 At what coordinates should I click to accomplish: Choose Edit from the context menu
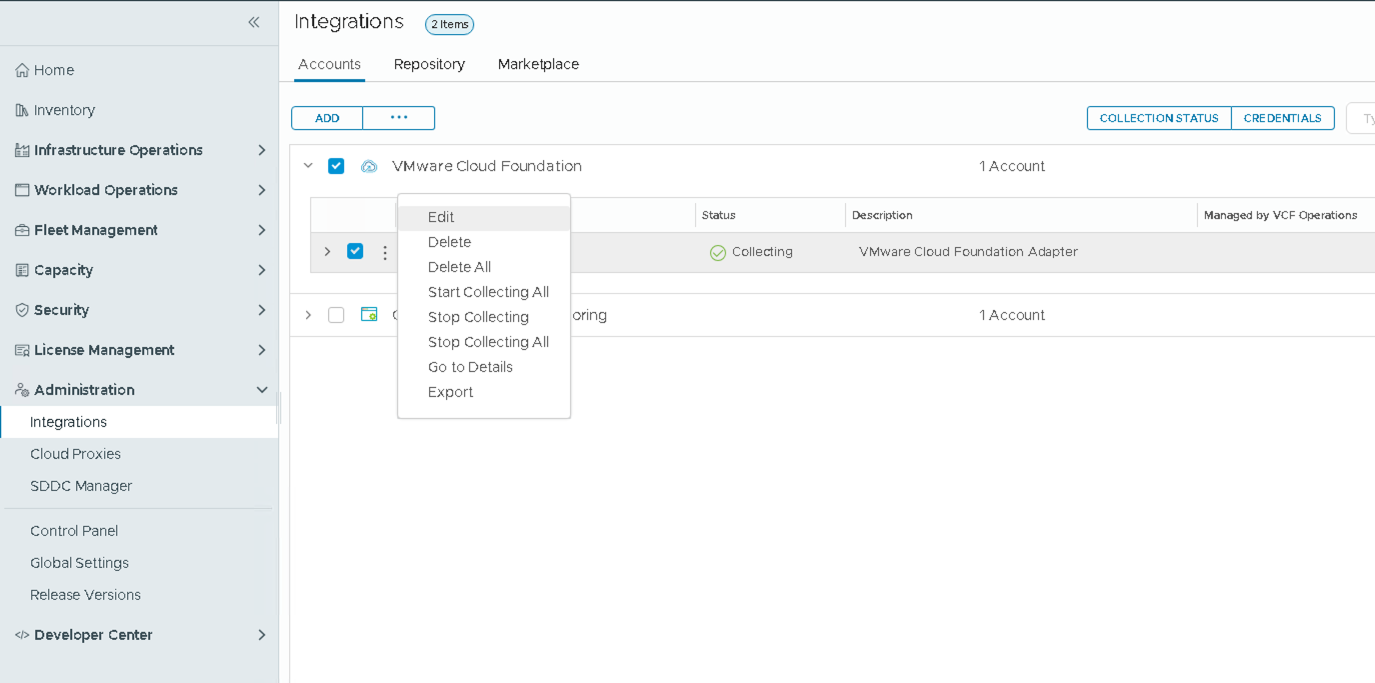pos(440,216)
